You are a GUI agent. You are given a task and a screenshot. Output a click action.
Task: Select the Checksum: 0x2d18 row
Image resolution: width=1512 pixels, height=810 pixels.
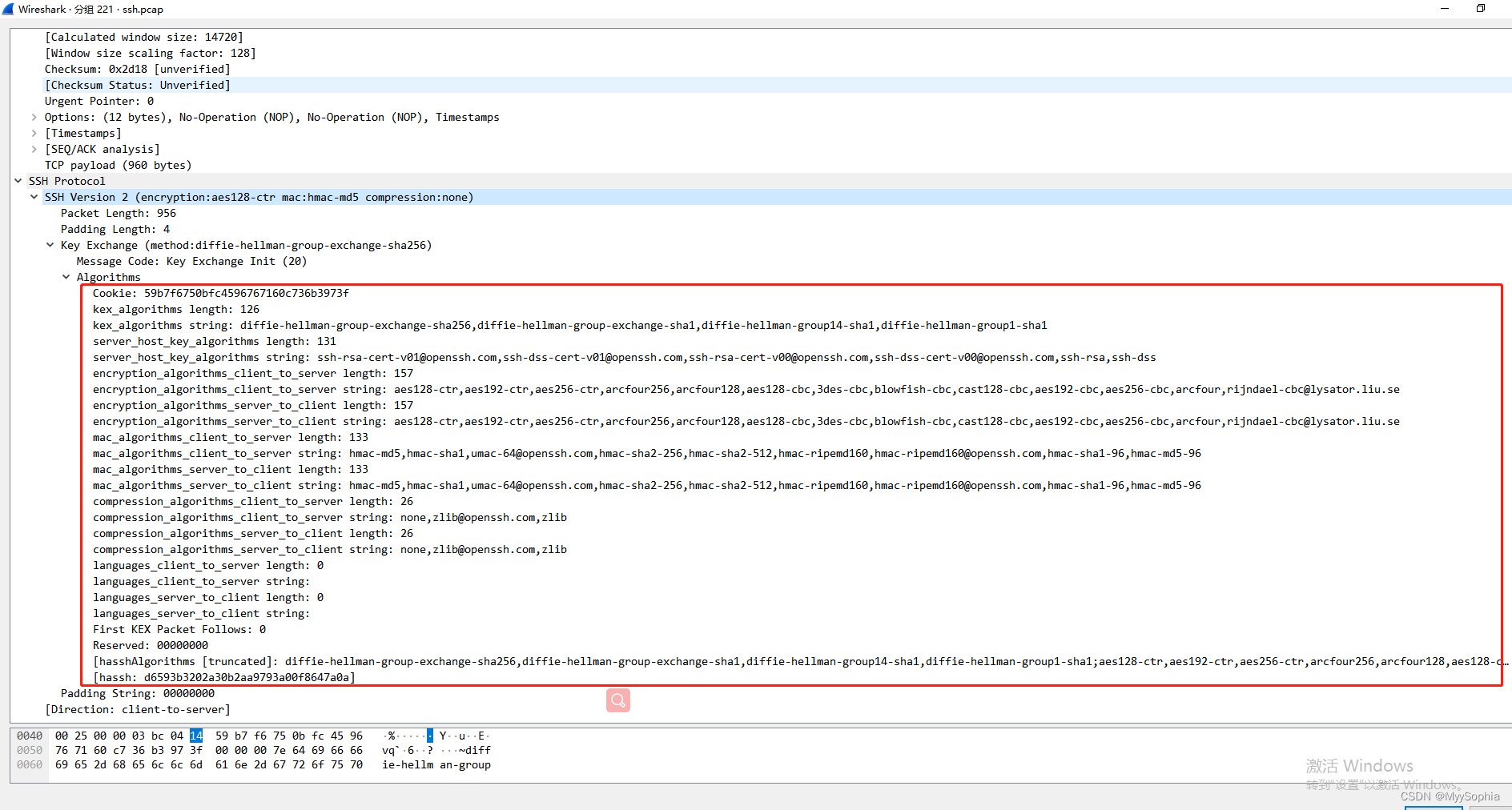[138, 69]
